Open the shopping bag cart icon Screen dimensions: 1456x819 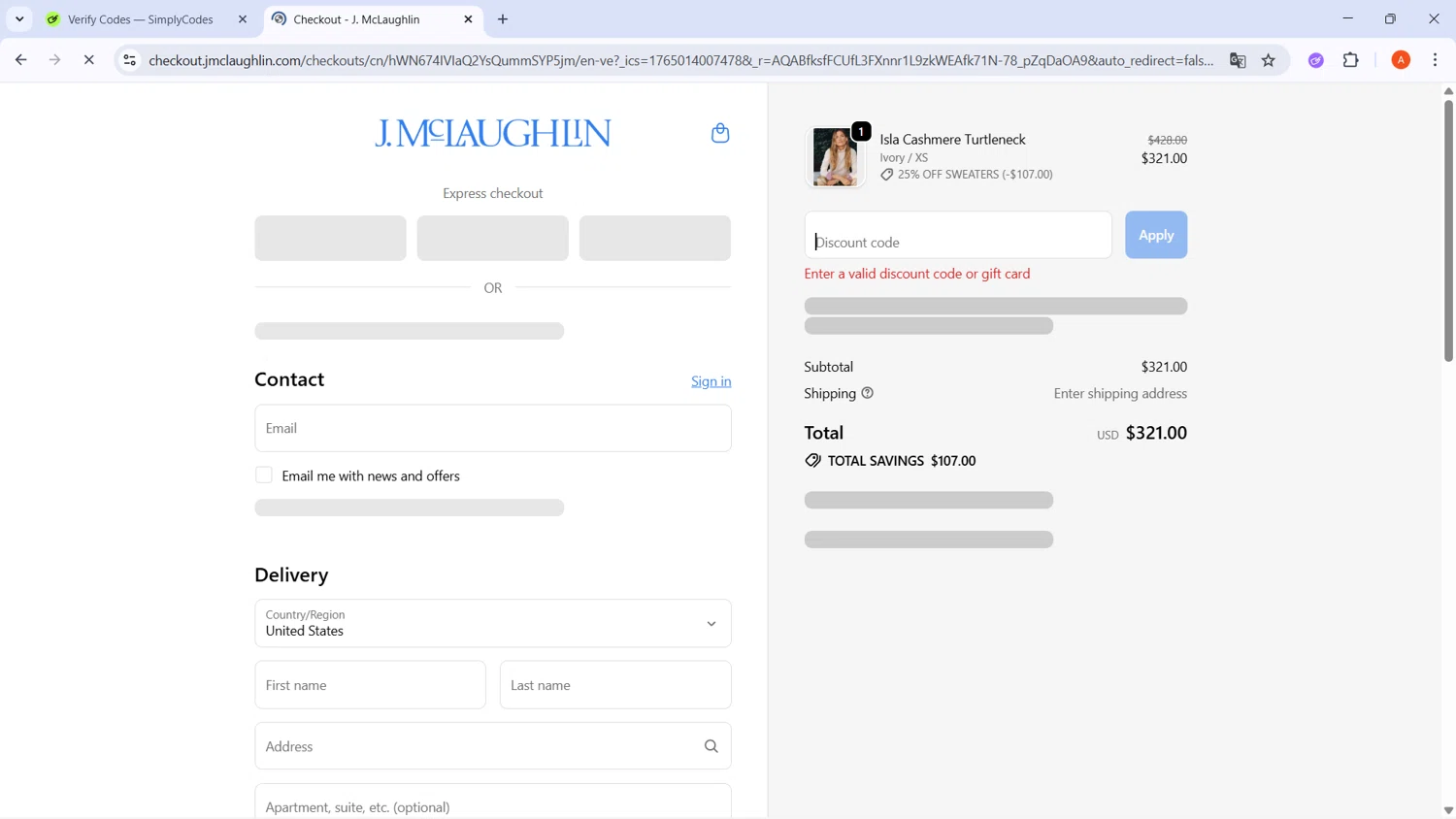pyautogui.click(x=720, y=133)
